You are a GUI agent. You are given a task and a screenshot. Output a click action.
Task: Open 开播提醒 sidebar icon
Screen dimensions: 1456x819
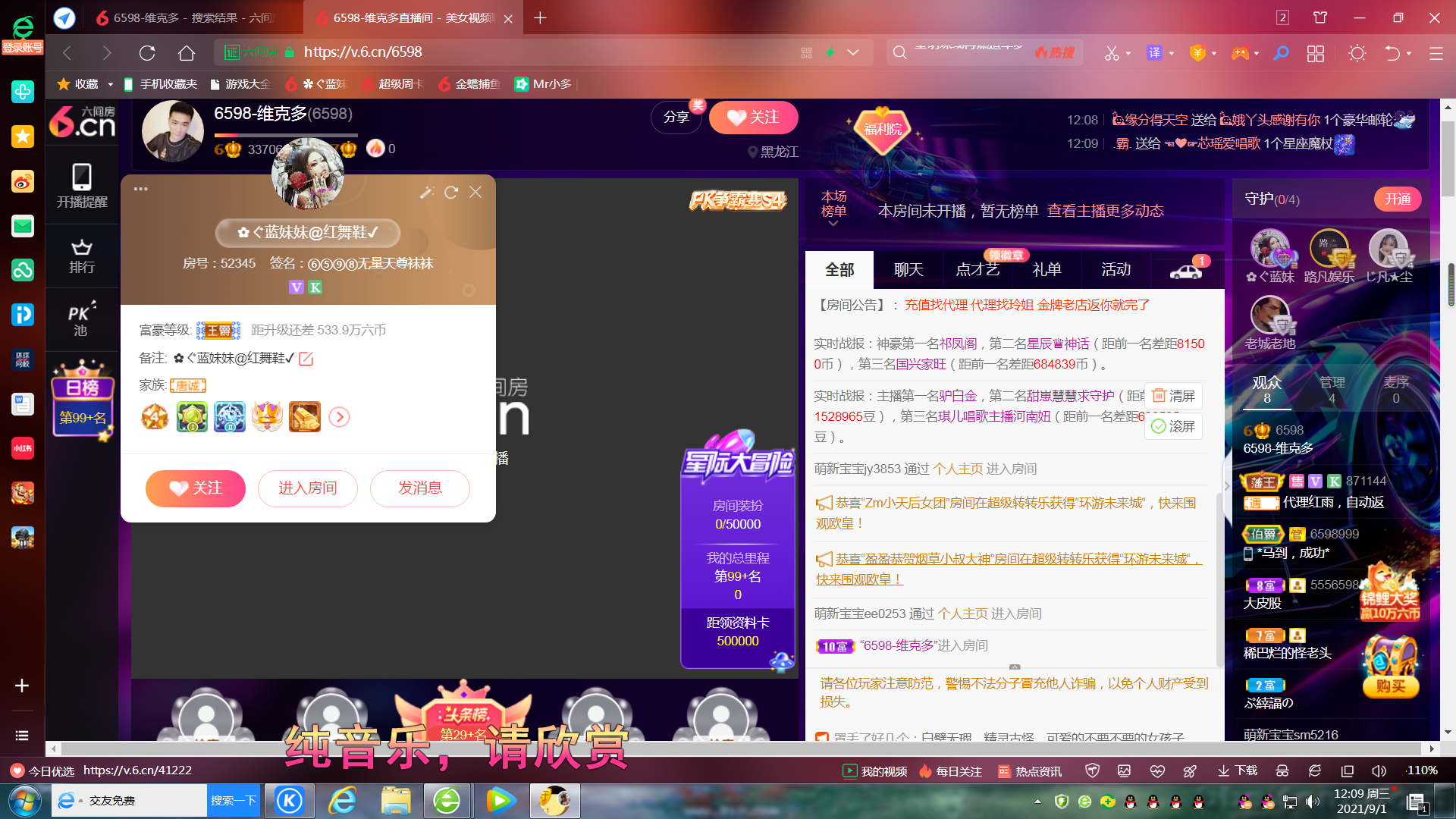[82, 186]
